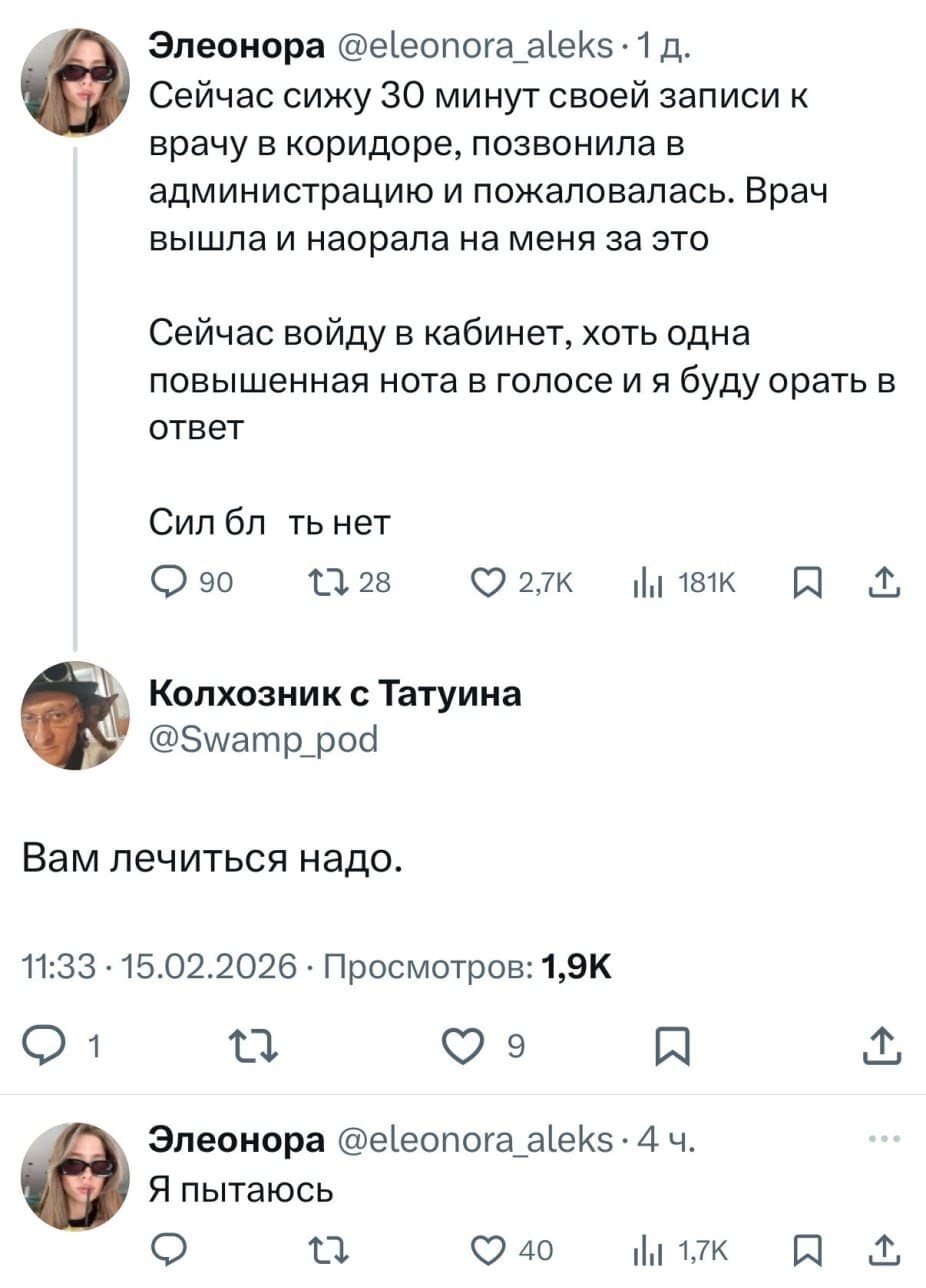This screenshot has width=926, height=1288.
Task: Share Eleonora's original tweet
Action: [x=884, y=581]
